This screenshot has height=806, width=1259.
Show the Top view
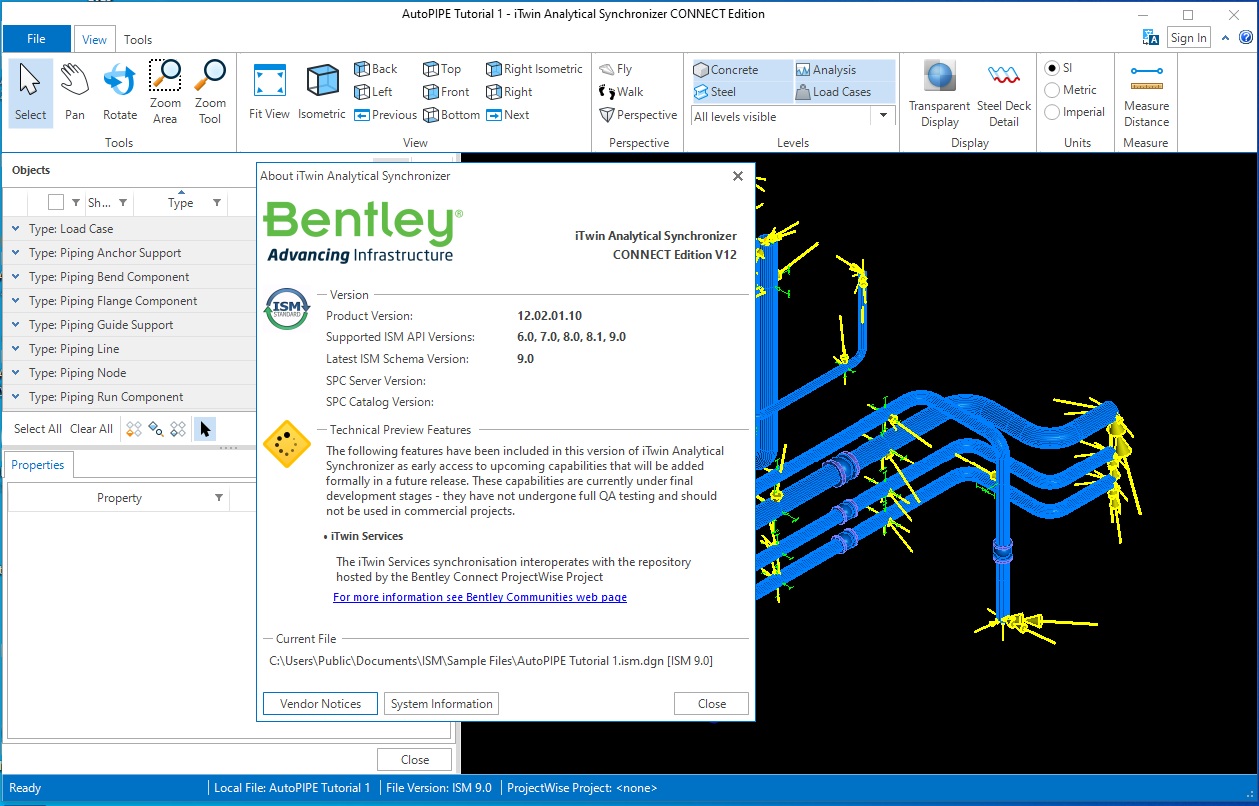coord(442,69)
